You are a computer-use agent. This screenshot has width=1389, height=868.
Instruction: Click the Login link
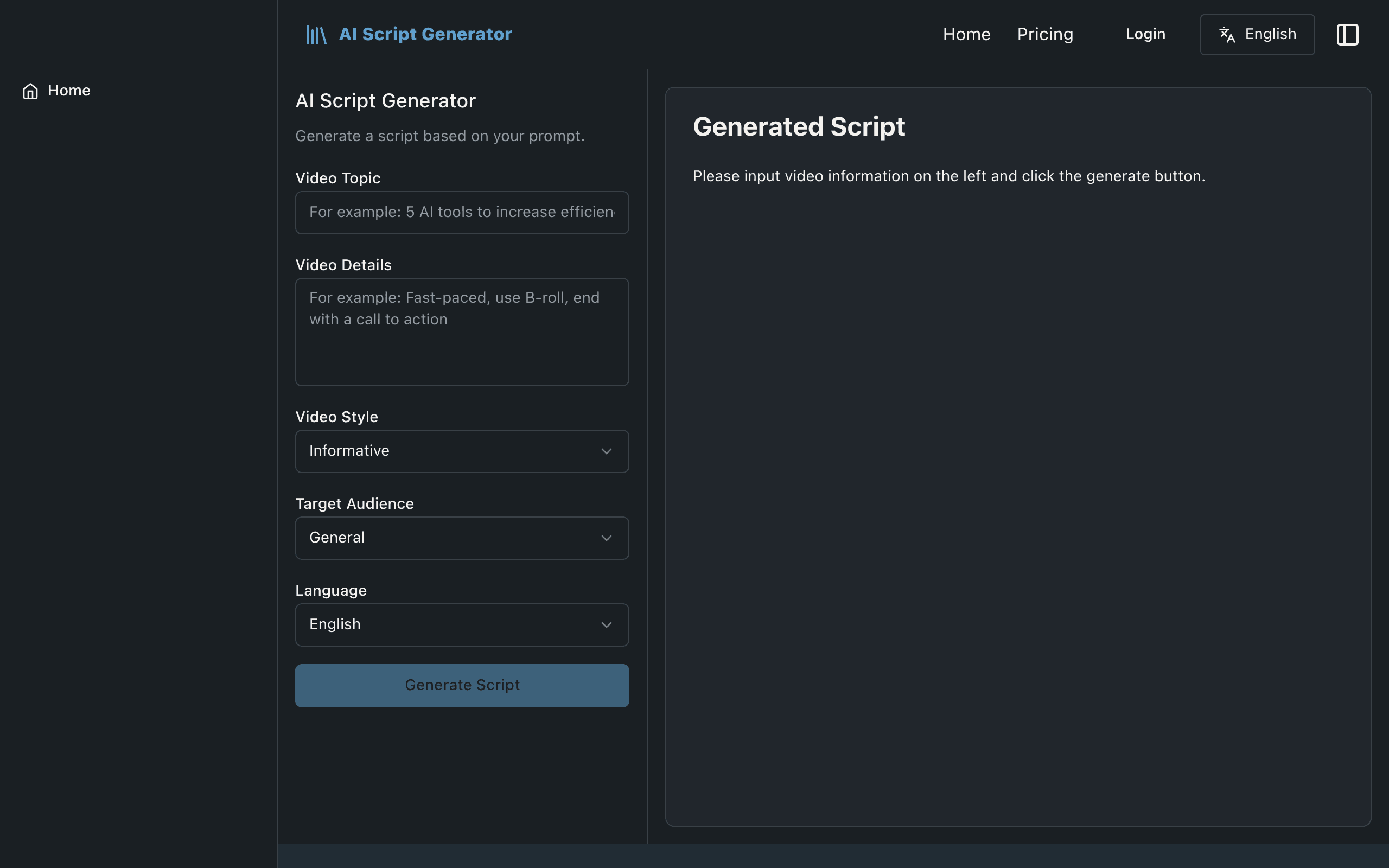coord(1145,34)
